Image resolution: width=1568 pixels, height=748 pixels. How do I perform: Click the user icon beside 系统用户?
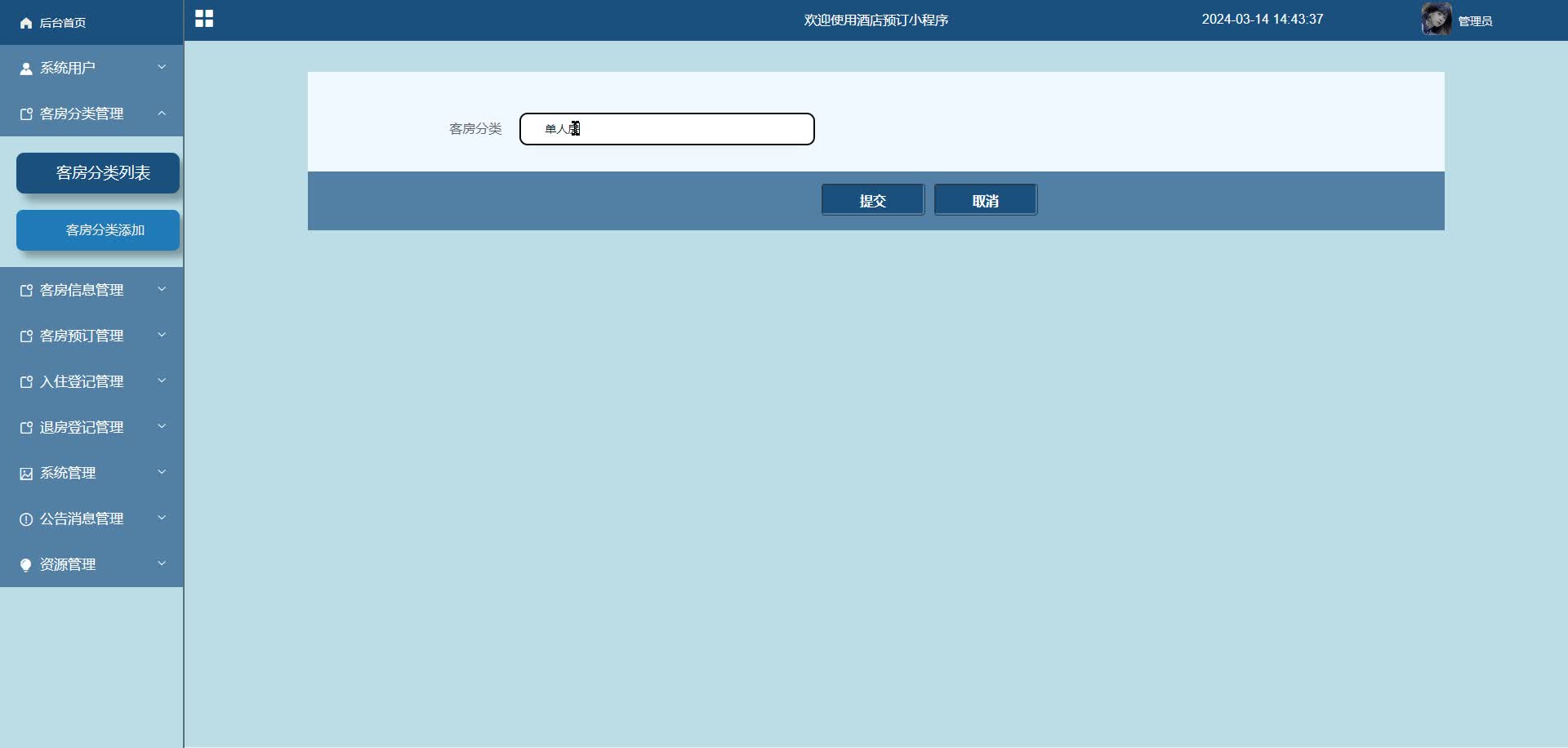(x=26, y=69)
